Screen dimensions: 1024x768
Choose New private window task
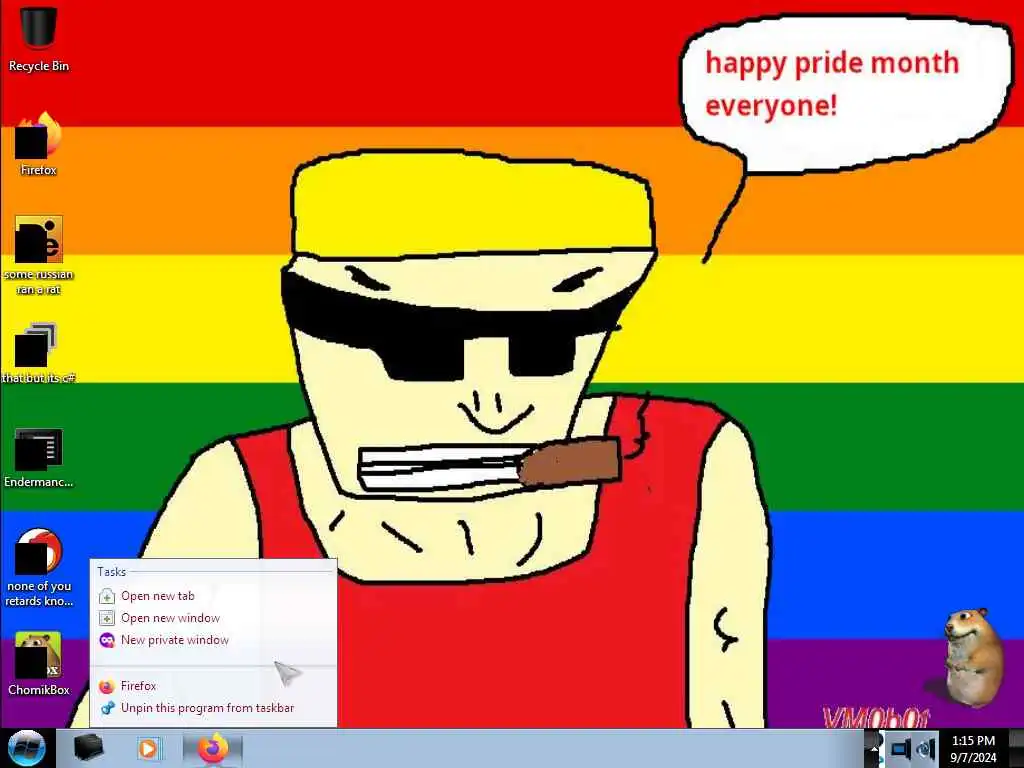[213, 640]
